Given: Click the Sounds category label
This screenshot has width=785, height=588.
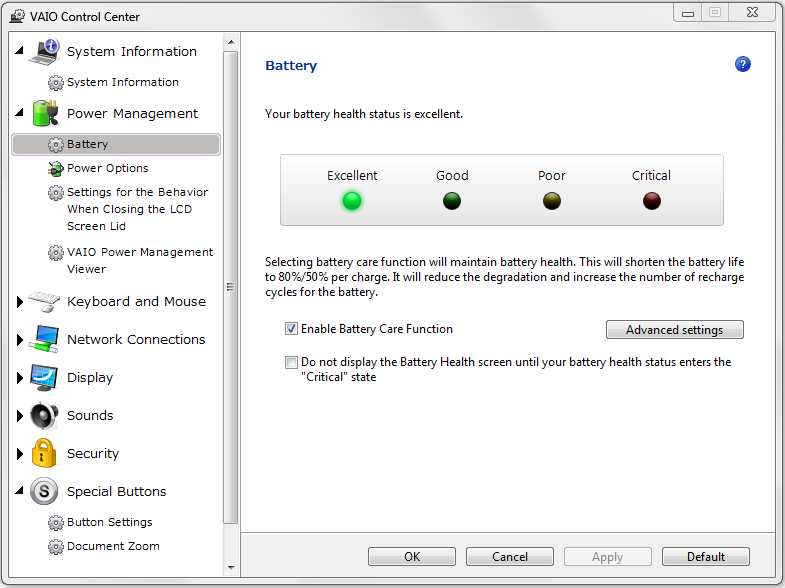Looking at the screenshot, I should pos(90,415).
